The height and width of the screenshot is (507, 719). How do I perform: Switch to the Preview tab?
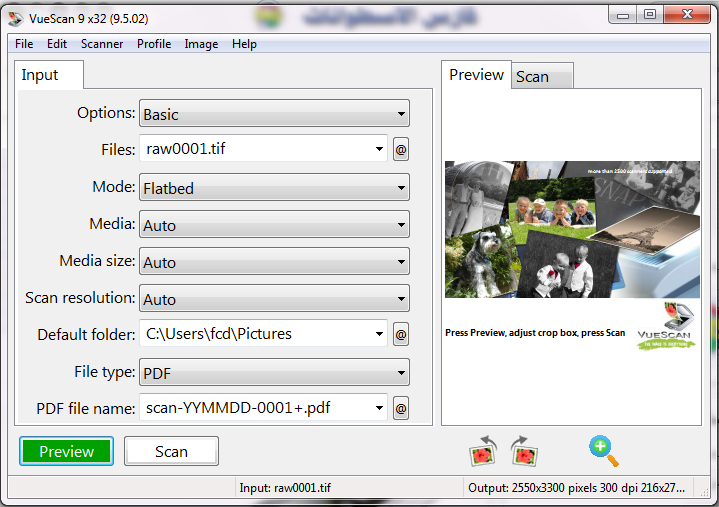[x=476, y=75]
